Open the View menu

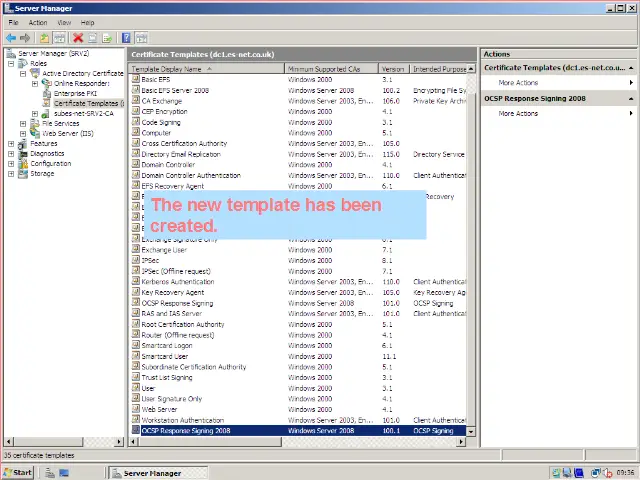coord(64,22)
